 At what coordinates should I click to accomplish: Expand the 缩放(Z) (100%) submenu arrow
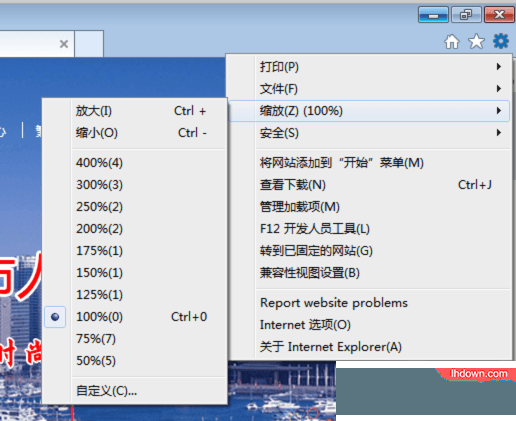[499, 111]
